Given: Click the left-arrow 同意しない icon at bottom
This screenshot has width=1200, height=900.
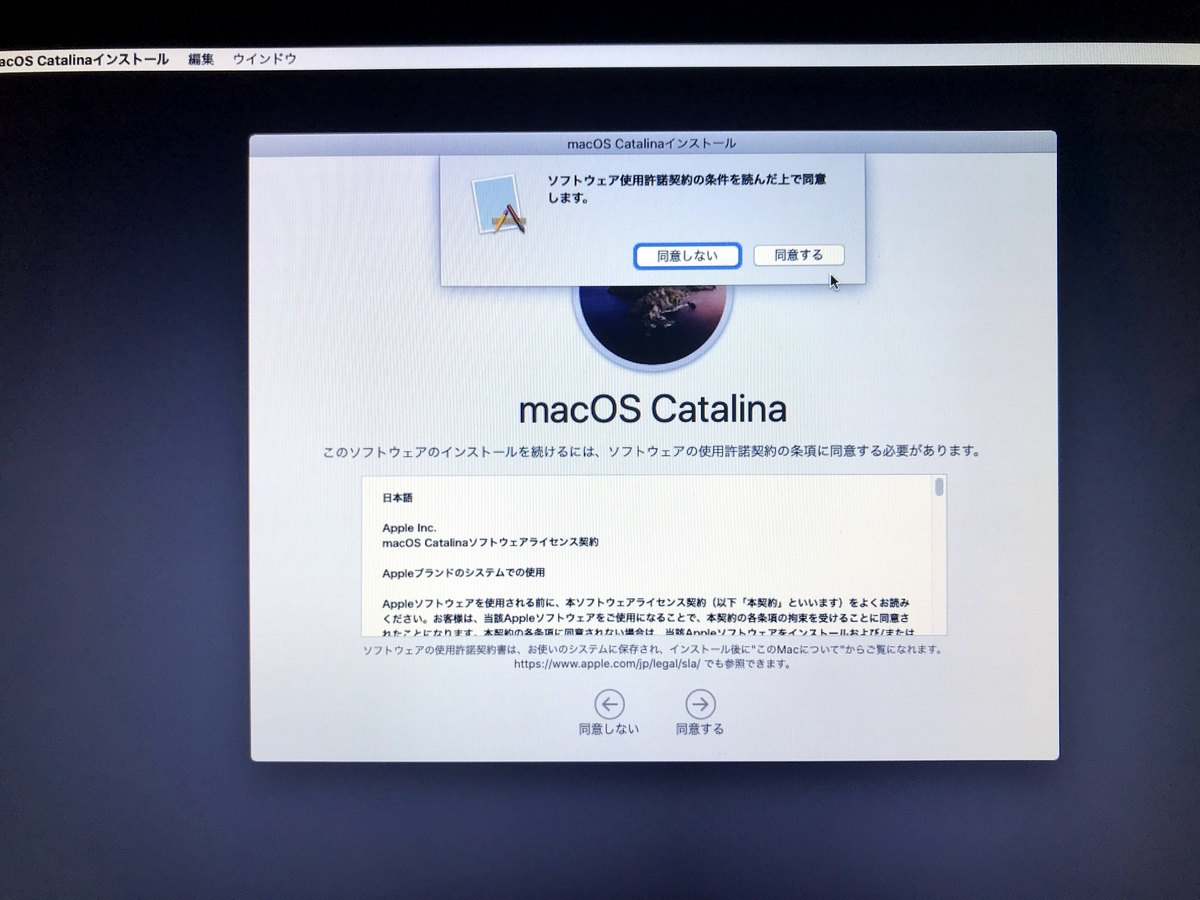Looking at the screenshot, I should pos(609,704).
